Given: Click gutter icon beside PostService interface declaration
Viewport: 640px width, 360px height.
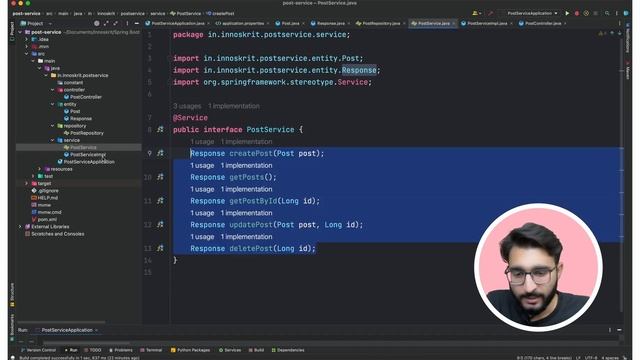Looking at the screenshot, I should pos(160,129).
